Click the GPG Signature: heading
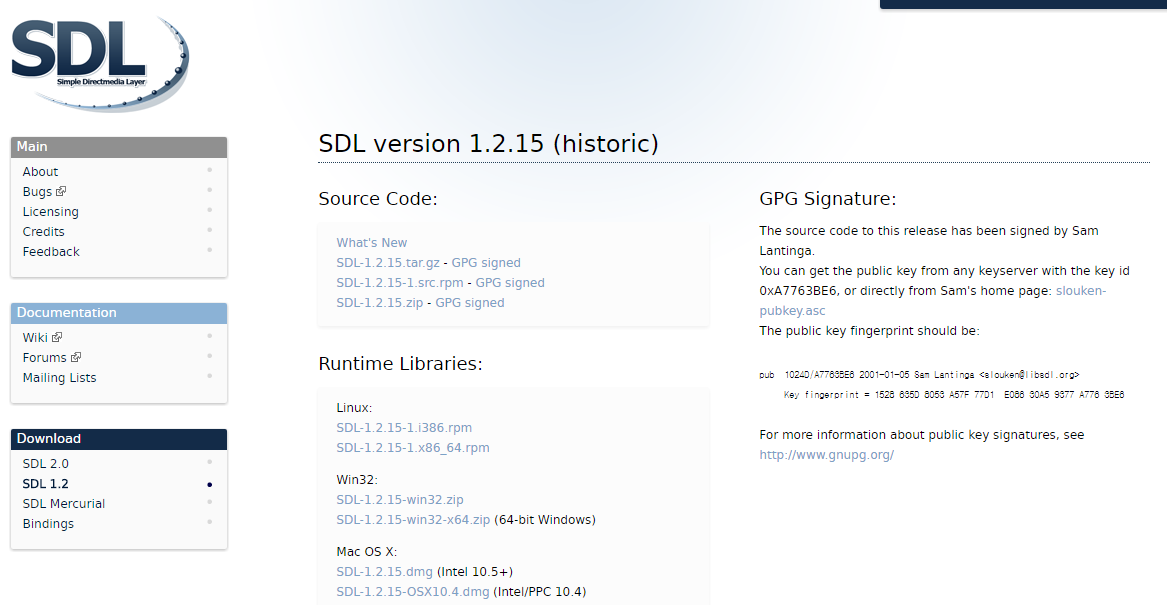 828,199
